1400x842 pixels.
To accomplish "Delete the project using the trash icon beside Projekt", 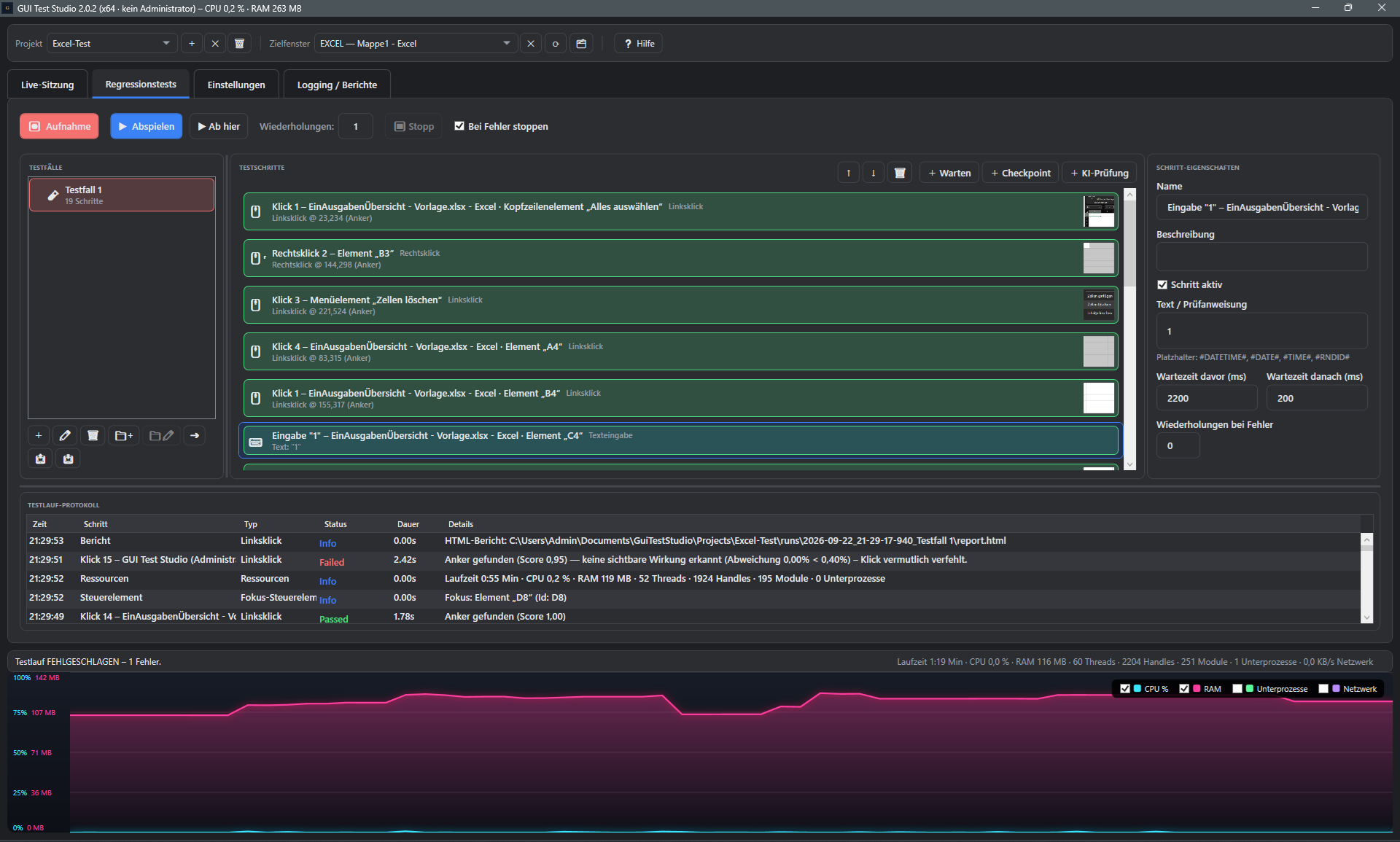I will [x=239, y=44].
